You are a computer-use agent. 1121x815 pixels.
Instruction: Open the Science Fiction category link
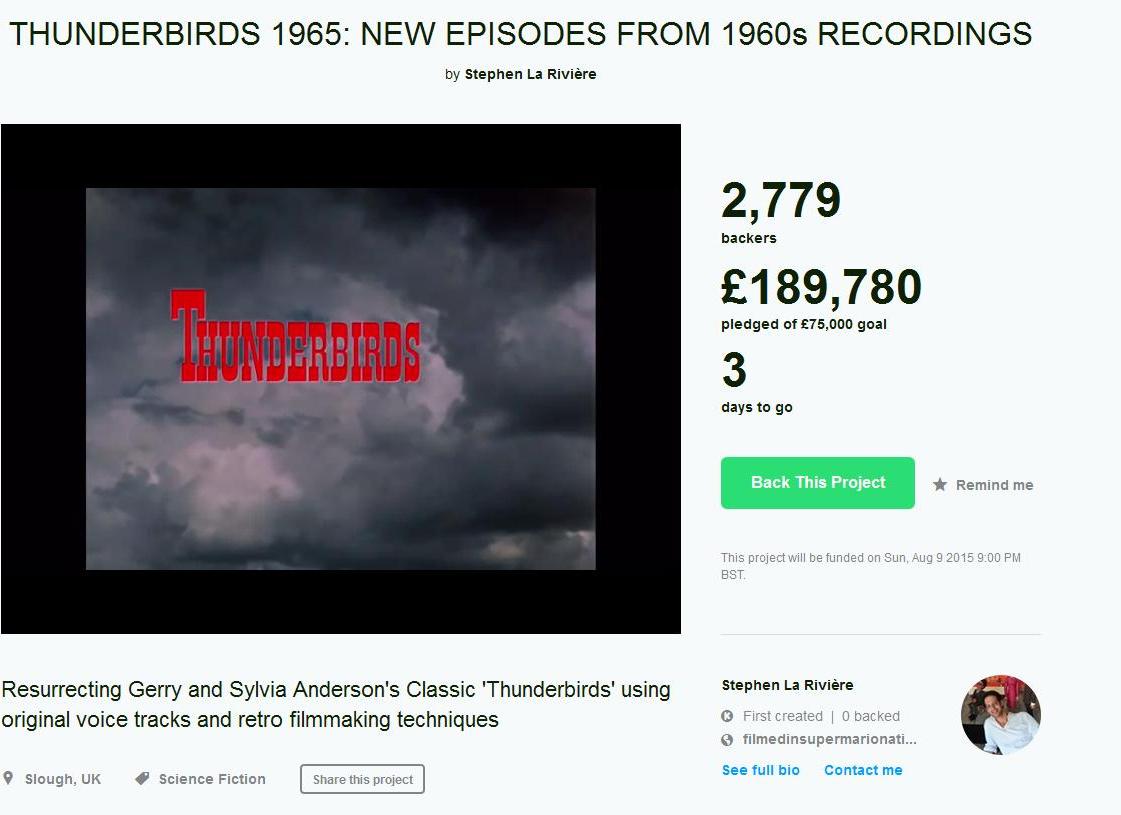(x=212, y=779)
